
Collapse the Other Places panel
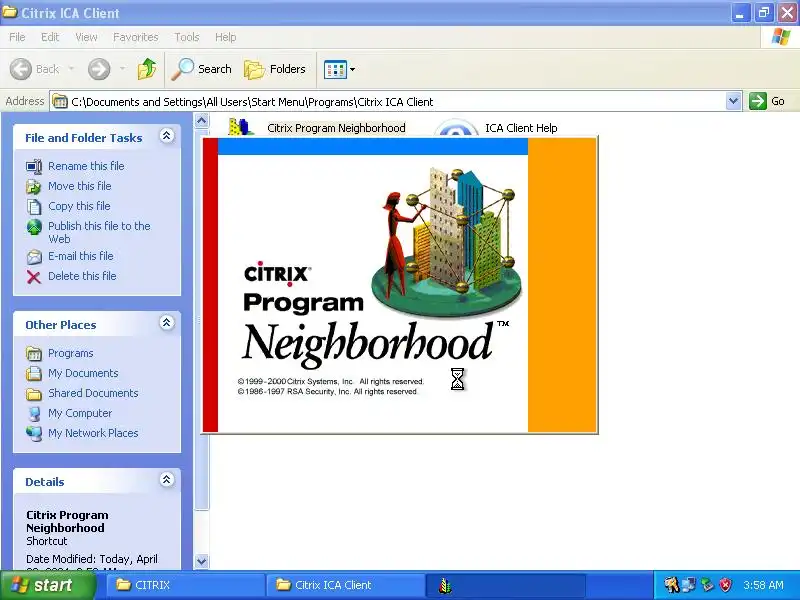click(166, 323)
